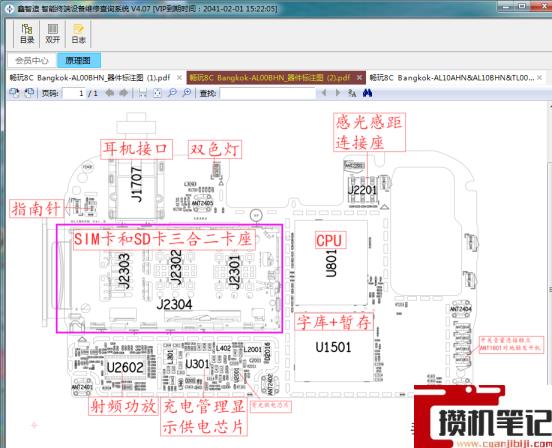This screenshot has height=448, width=552.
Task: Click the fit-width icon
Action: click(143, 93)
